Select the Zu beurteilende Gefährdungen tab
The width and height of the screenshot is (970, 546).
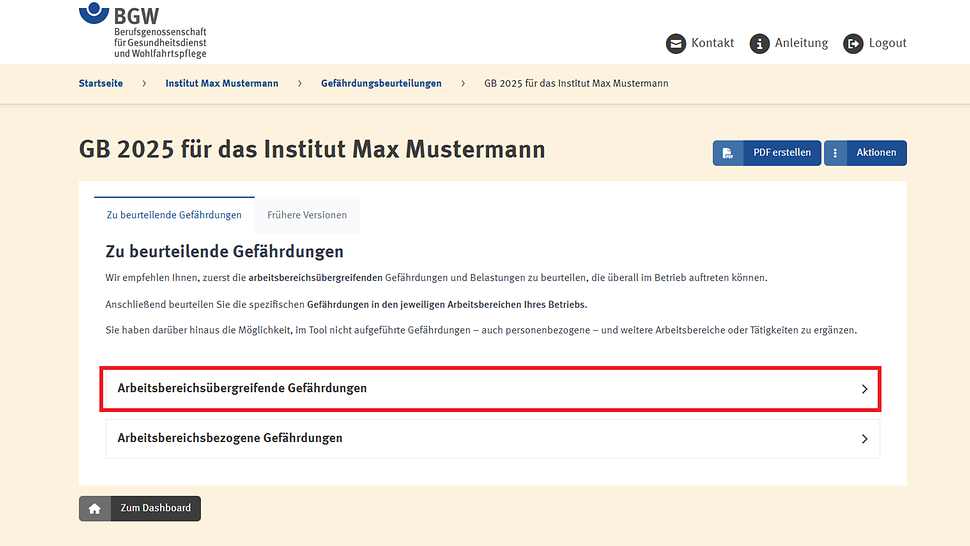(174, 215)
